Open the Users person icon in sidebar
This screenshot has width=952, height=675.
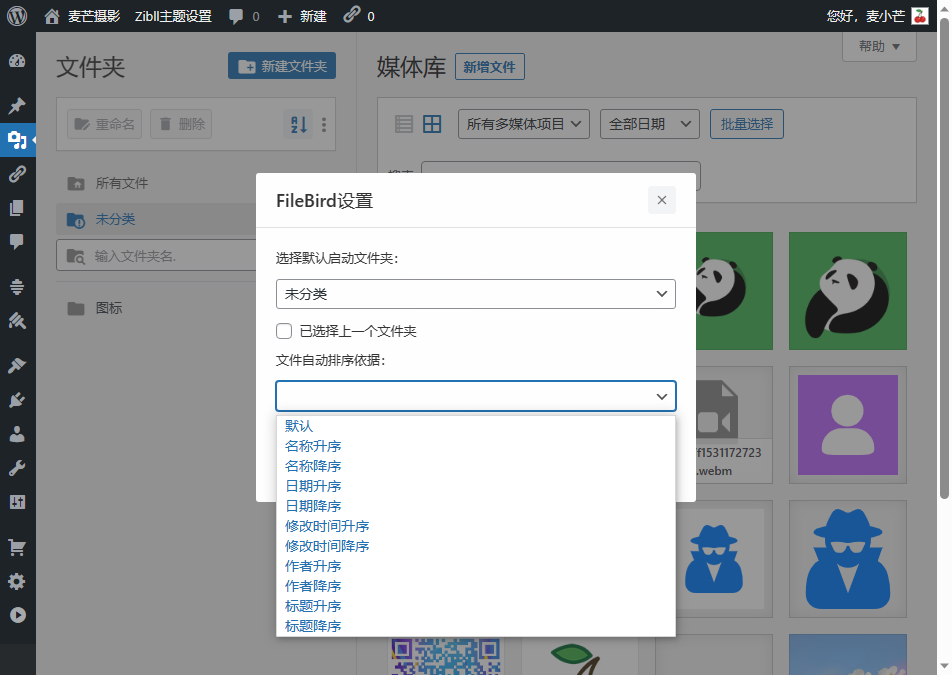(17, 434)
